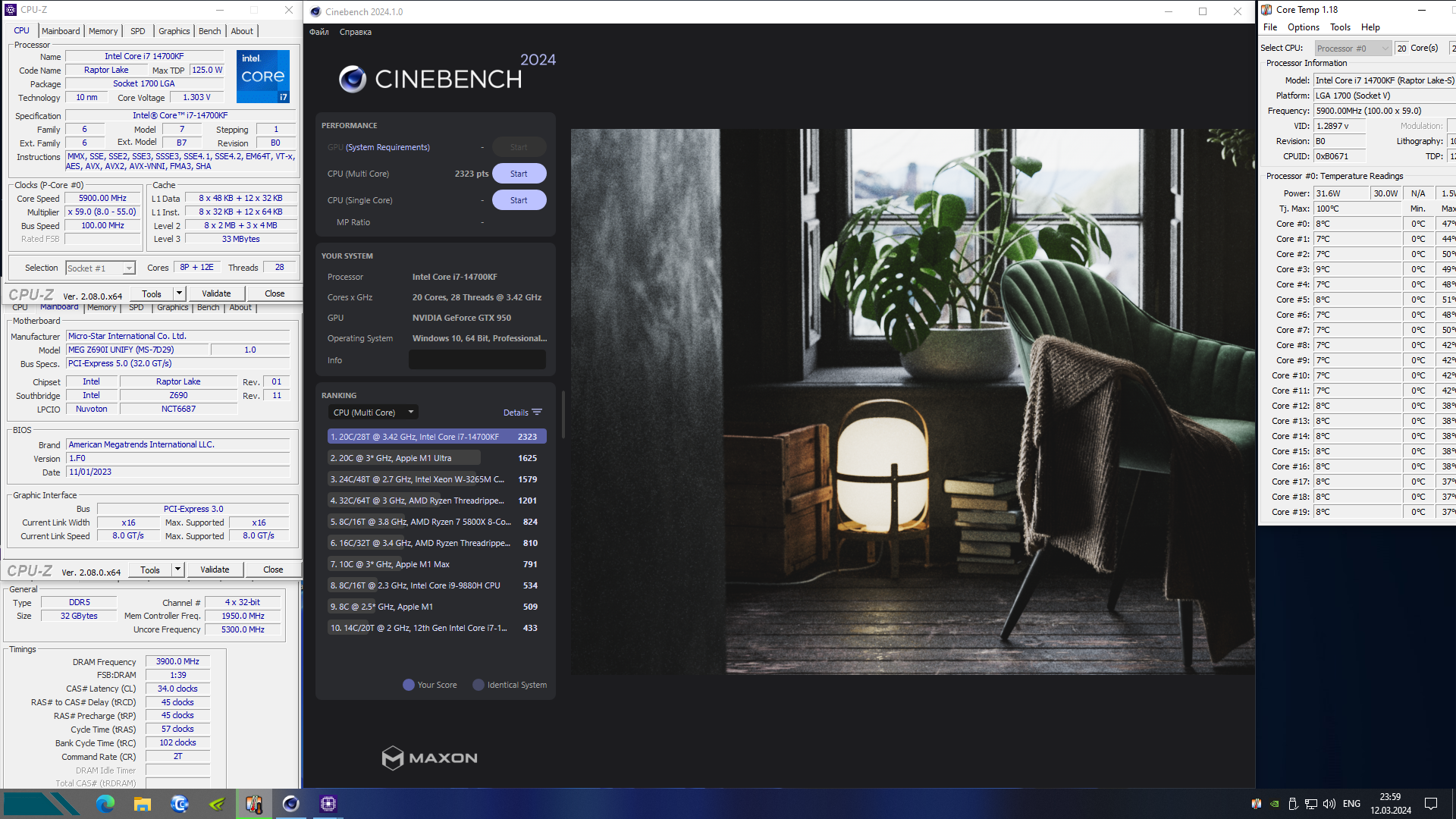Start the CPU (Multi Core) benchmark
The image size is (1456, 819).
click(519, 174)
